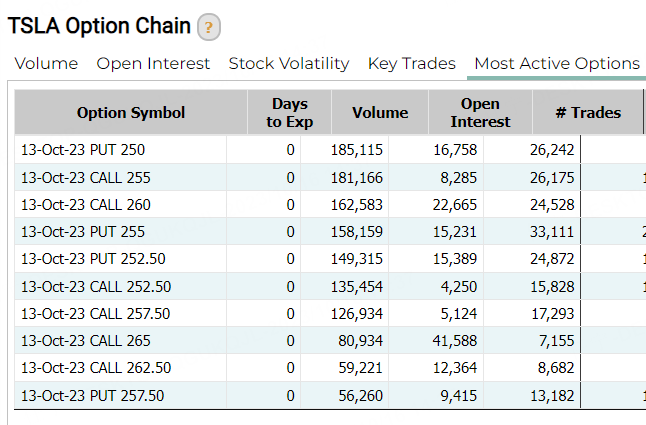Click trades count 26,175

coord(552,177)
